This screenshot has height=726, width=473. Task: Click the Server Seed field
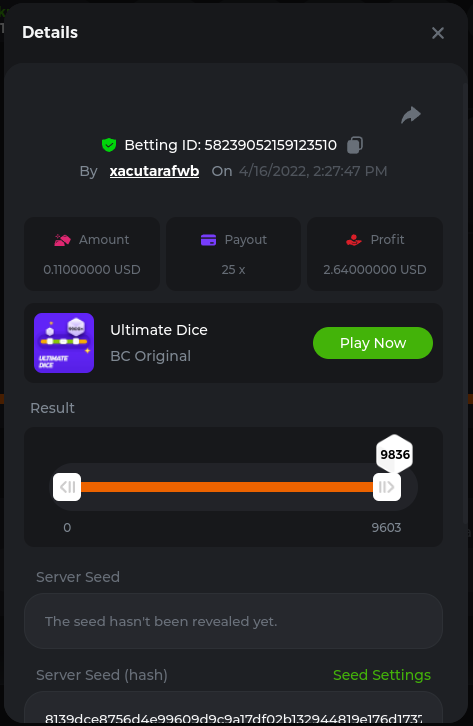[233, 621]
